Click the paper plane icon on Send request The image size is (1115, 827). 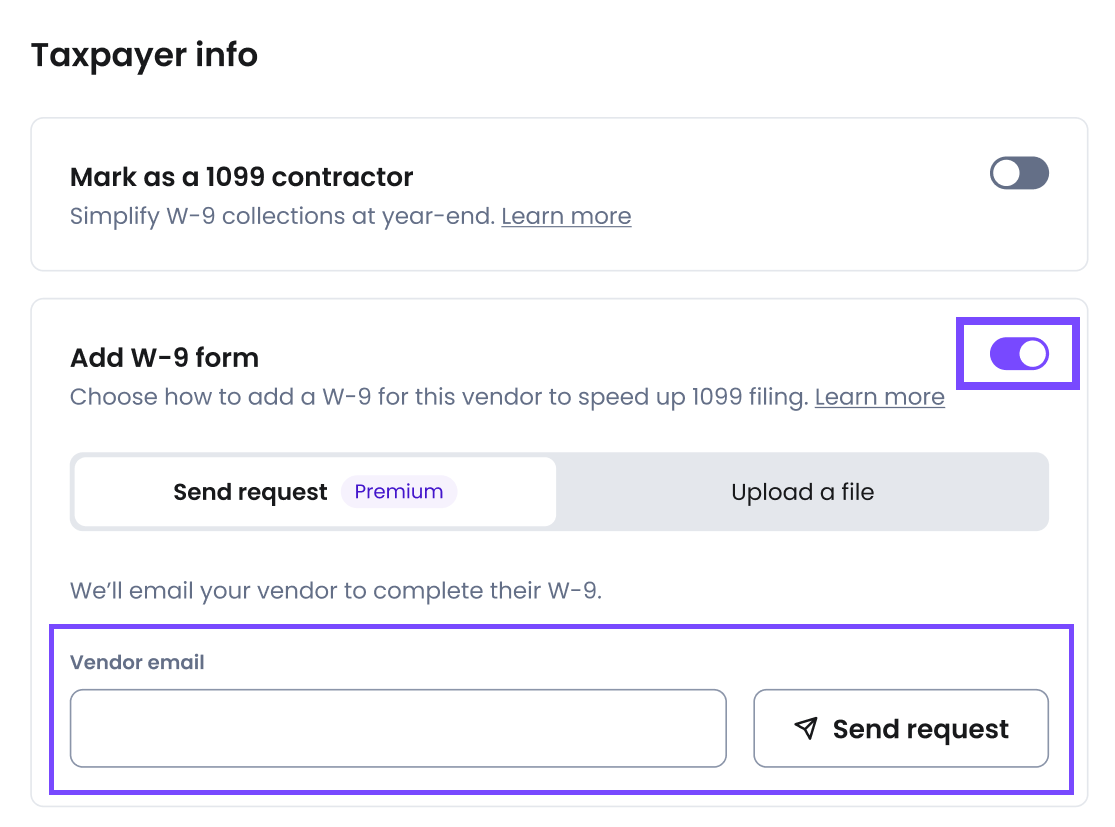(x=806, y=729)
